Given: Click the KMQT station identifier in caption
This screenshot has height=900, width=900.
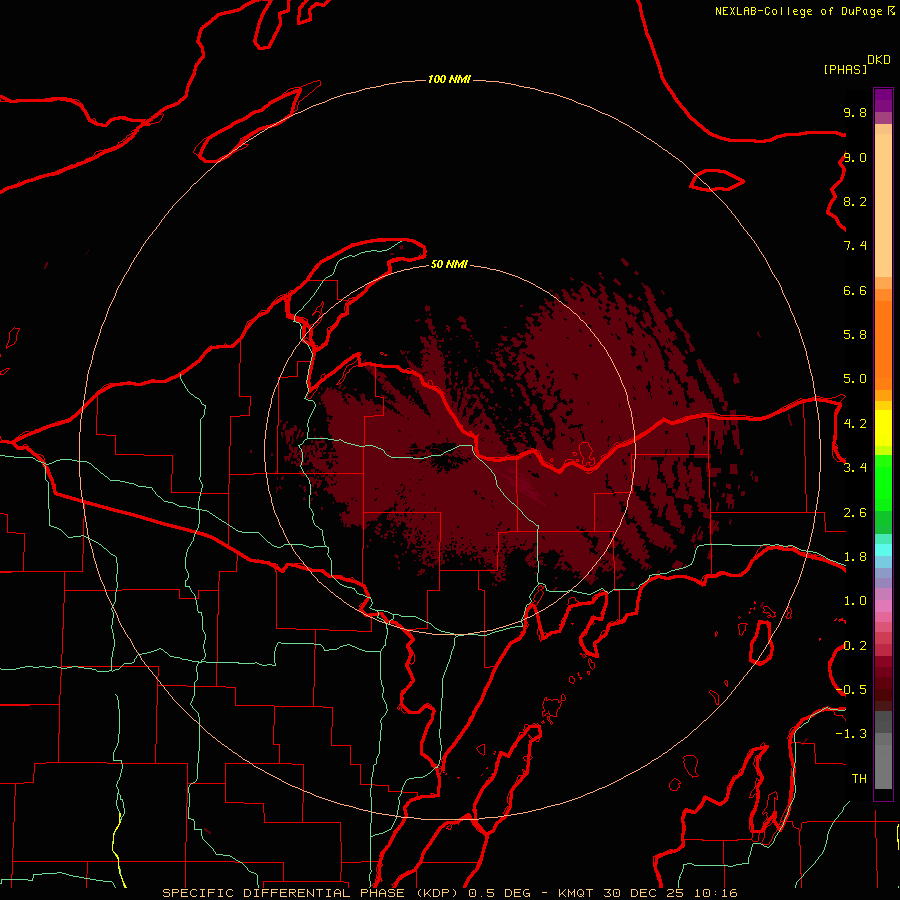Looking at the screenshot, I should tap(575, 893).
